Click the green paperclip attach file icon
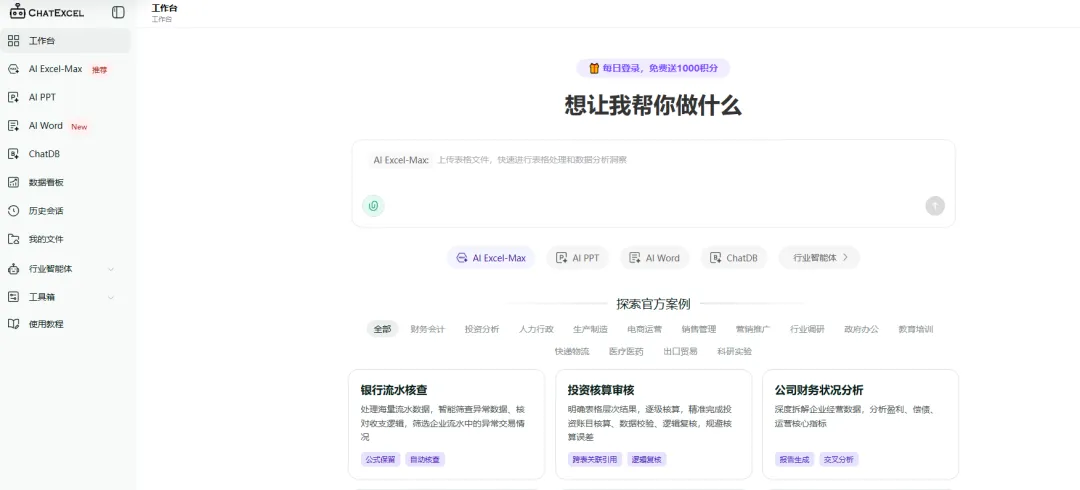Image resolution: width=1080 pixels, height=490 pixels. point(373,205)
